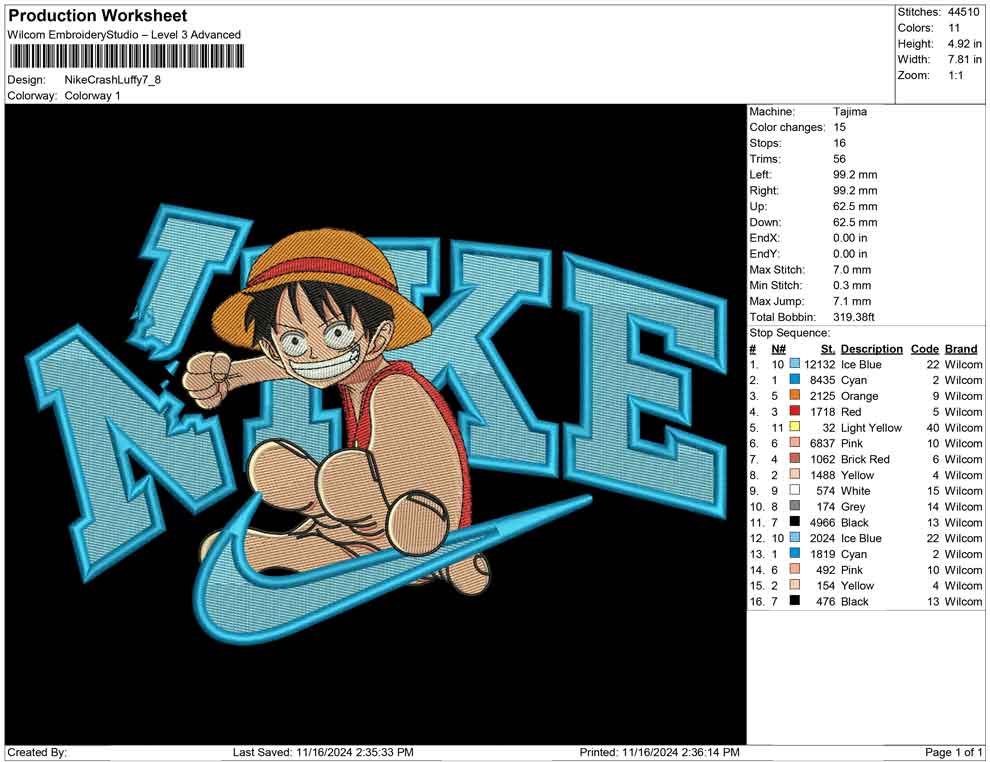Select the Min Stitch value "0.3 mm"
990x762 pixels.
852,285
